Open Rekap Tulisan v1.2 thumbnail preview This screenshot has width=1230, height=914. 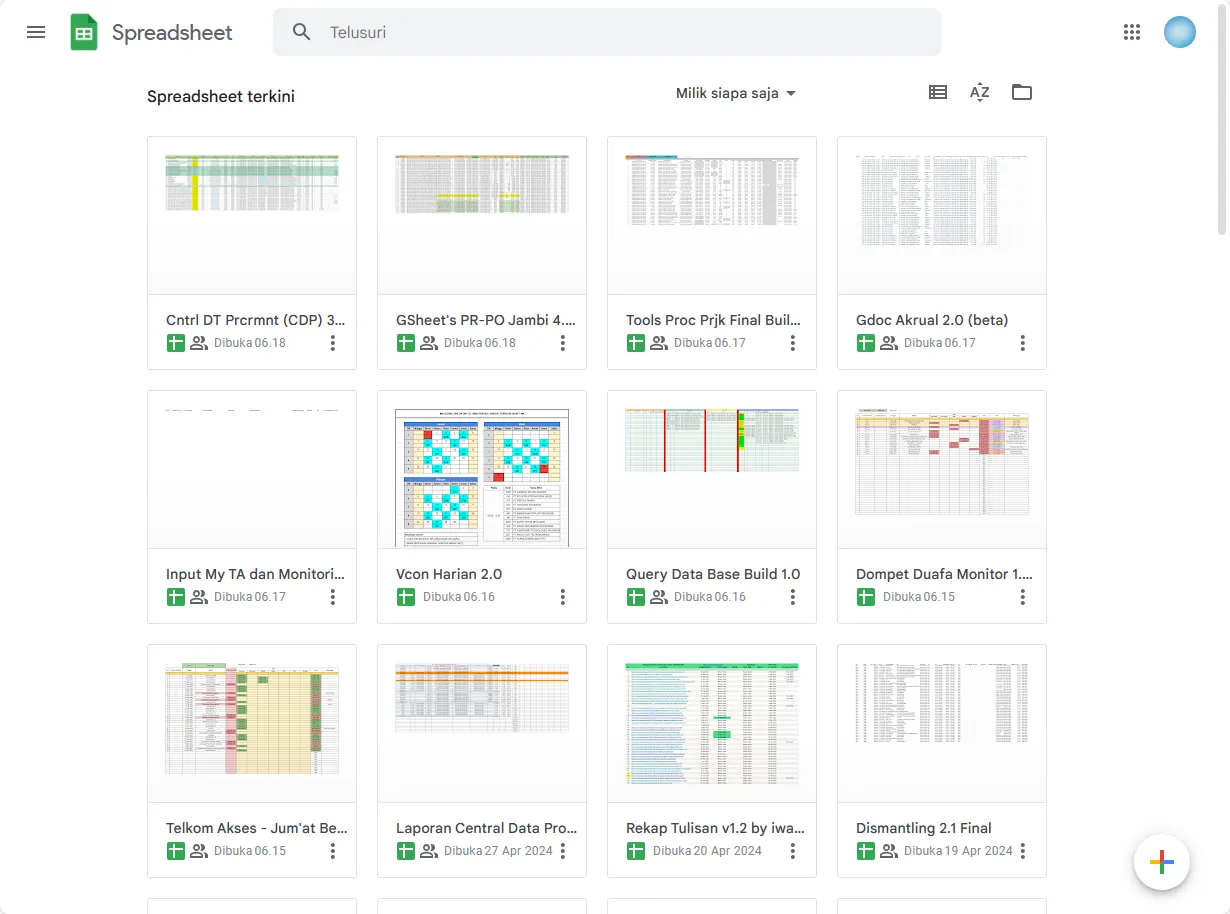click(x=712, y=723)
